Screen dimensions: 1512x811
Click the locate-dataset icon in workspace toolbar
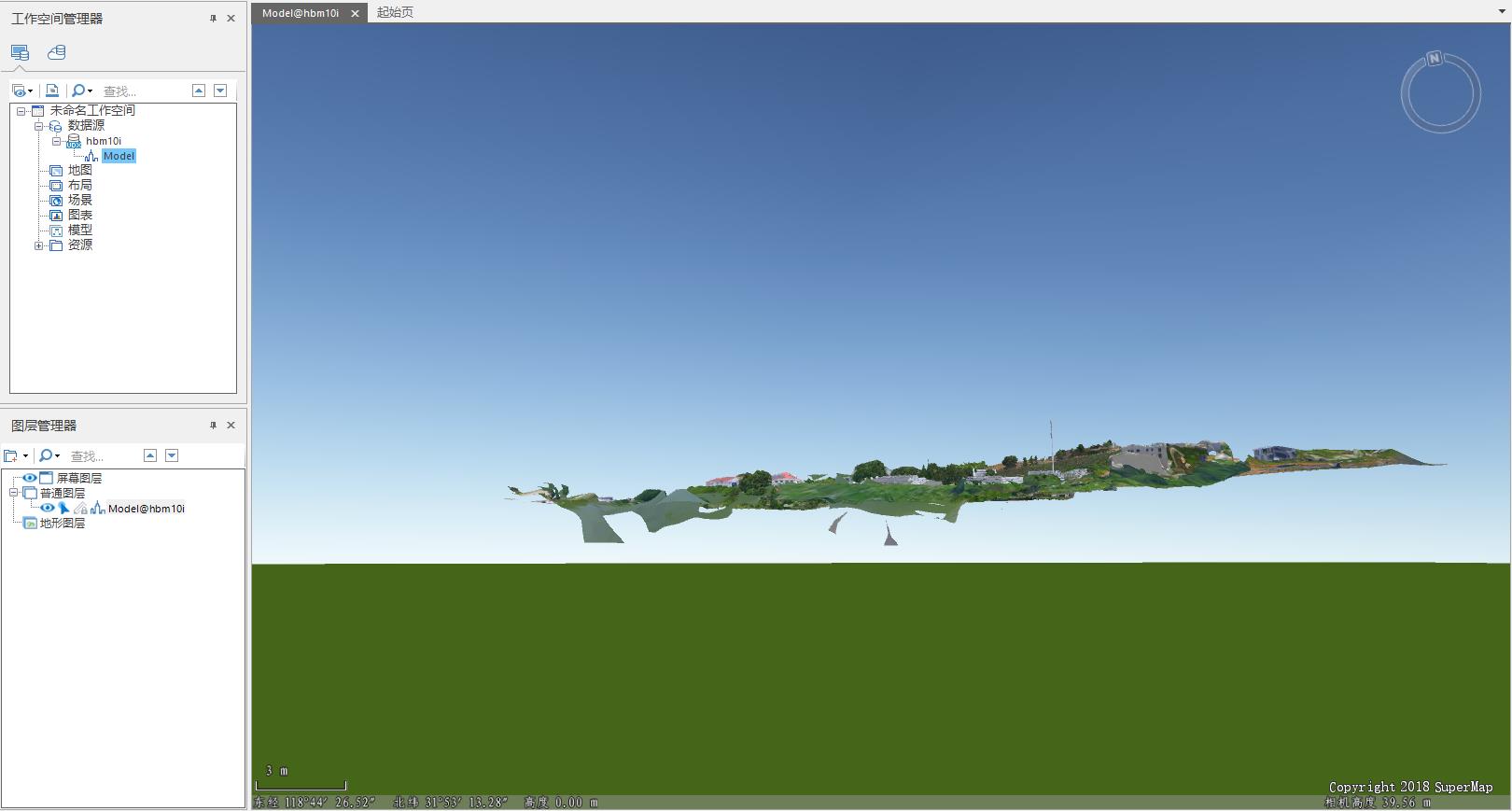(x=52, y=91)
